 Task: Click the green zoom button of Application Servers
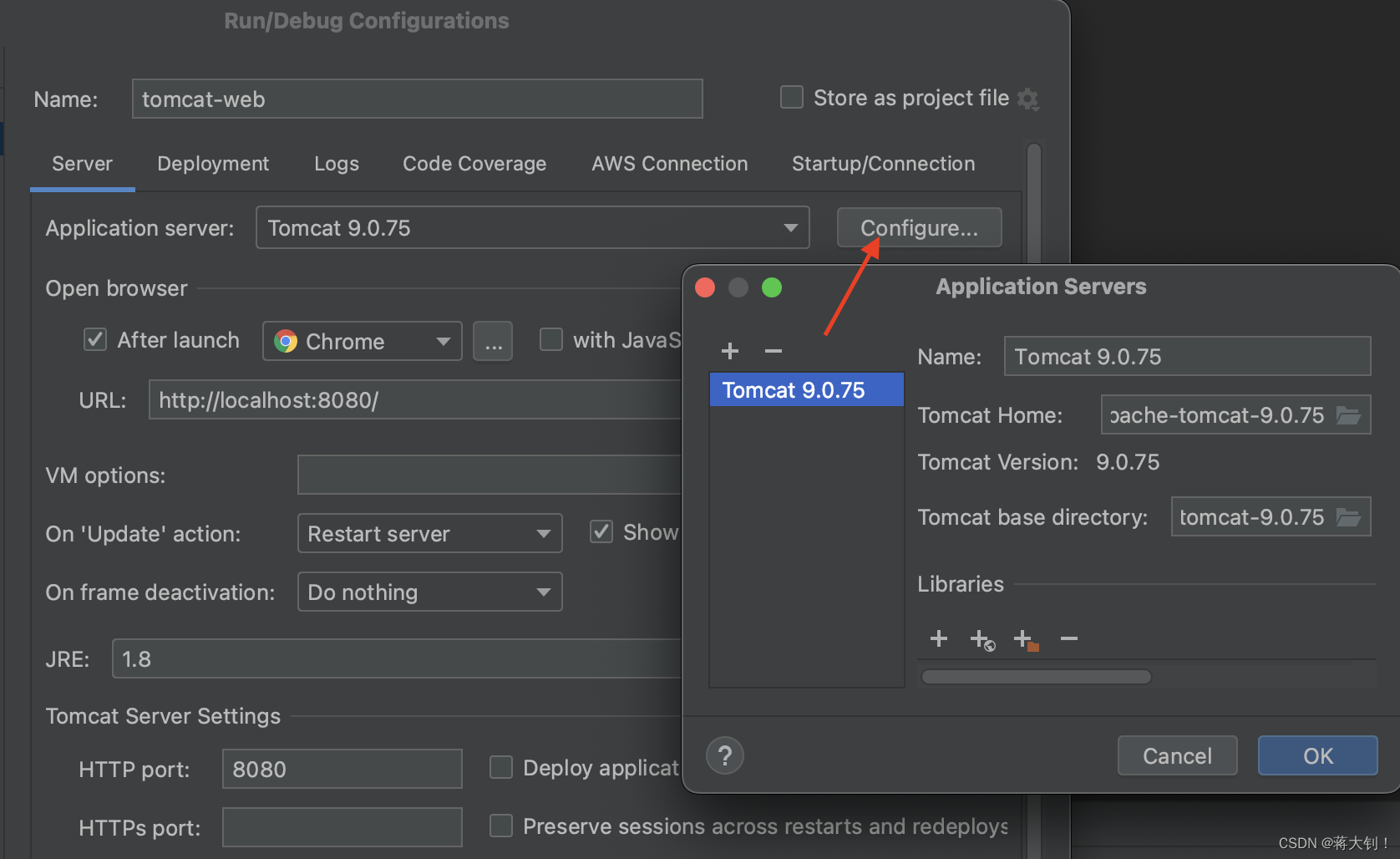(772, 287)
